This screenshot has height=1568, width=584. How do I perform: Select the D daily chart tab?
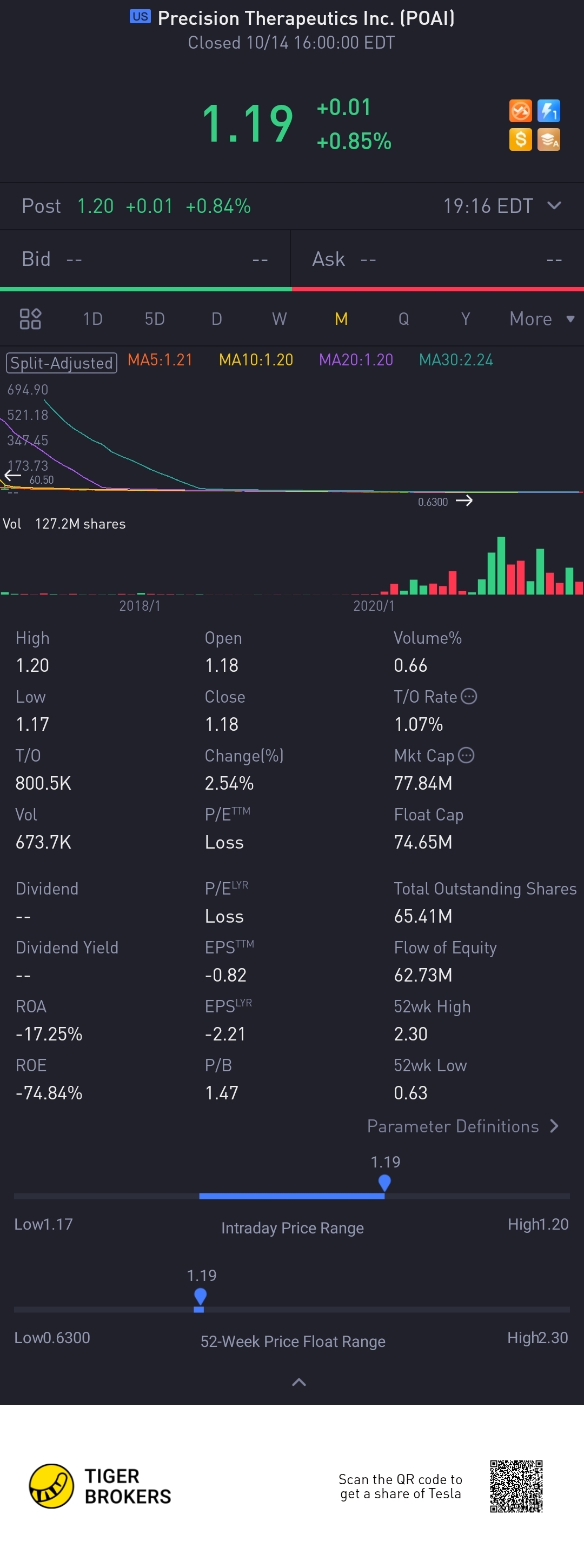[x=217, y=319]
